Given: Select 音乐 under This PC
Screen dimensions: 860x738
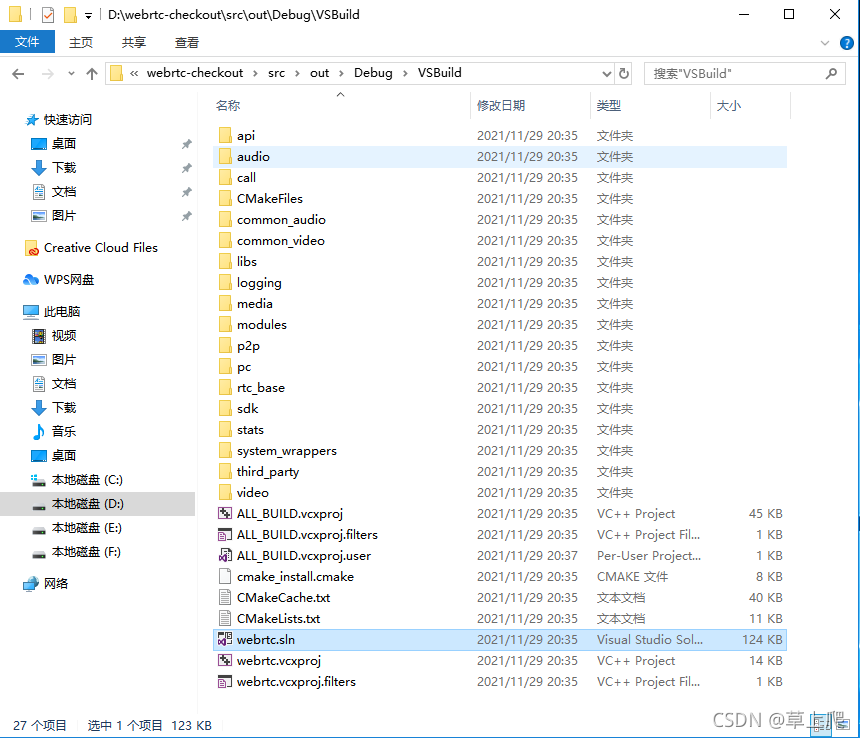Looking at the screenshot, I should tap(64, 432).
